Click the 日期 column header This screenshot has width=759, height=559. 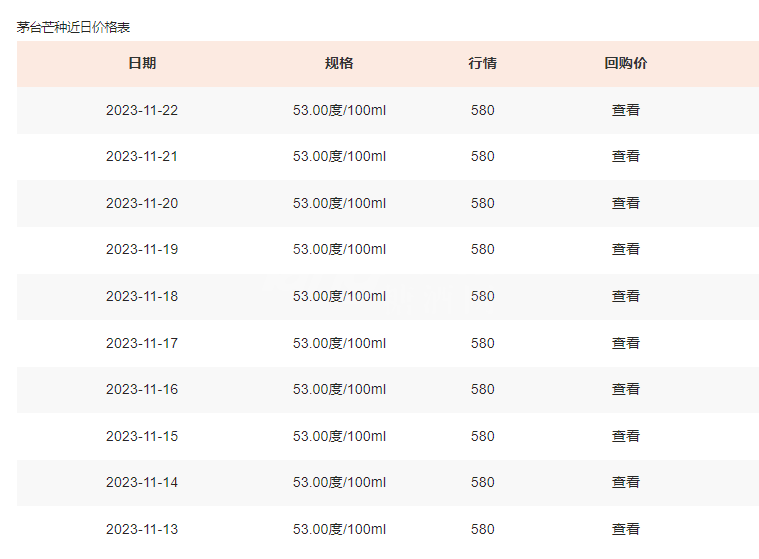pyautogui.click(x=142, y=63)
